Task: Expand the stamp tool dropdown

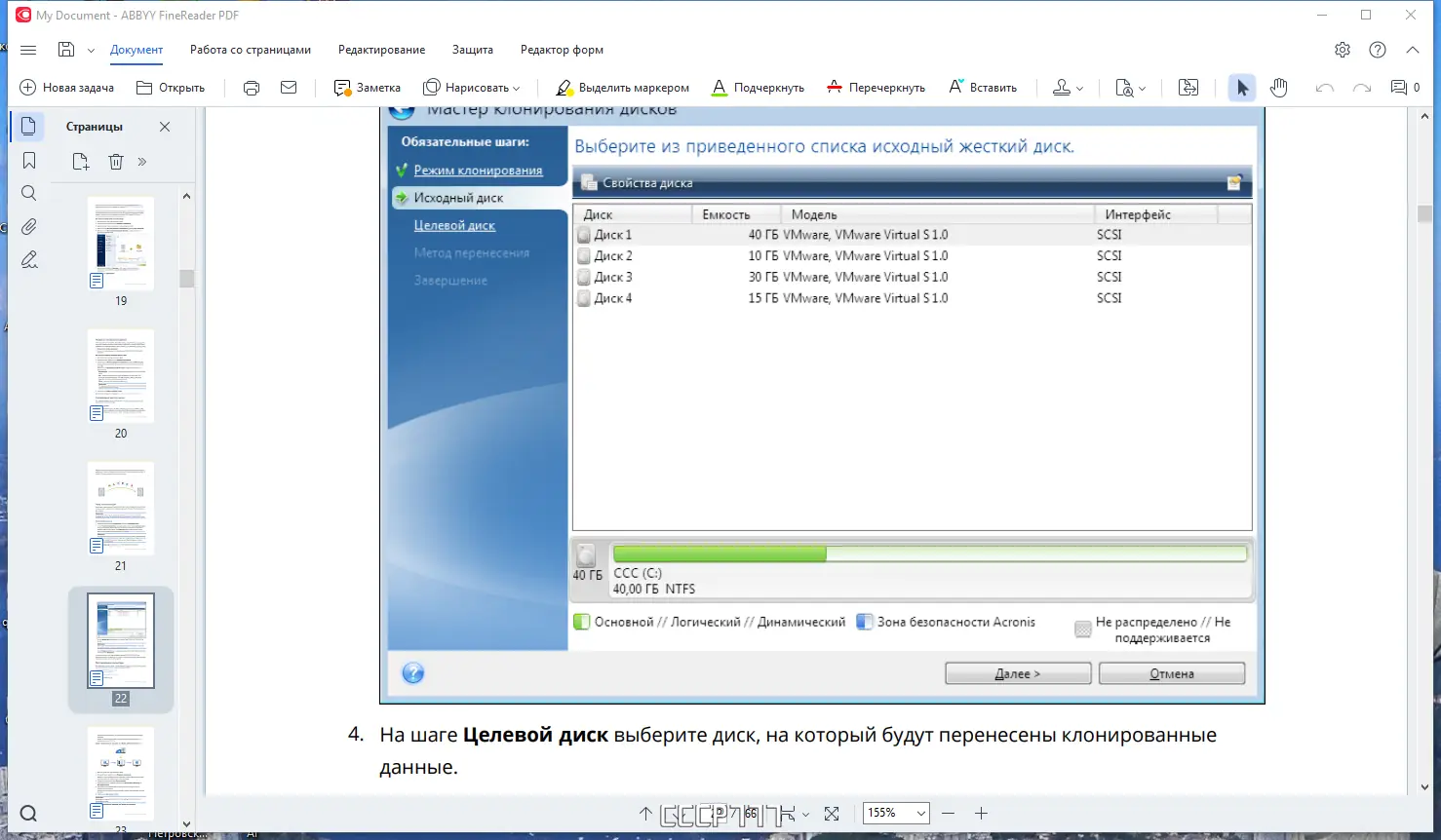Action: (x=1079, y=87)
